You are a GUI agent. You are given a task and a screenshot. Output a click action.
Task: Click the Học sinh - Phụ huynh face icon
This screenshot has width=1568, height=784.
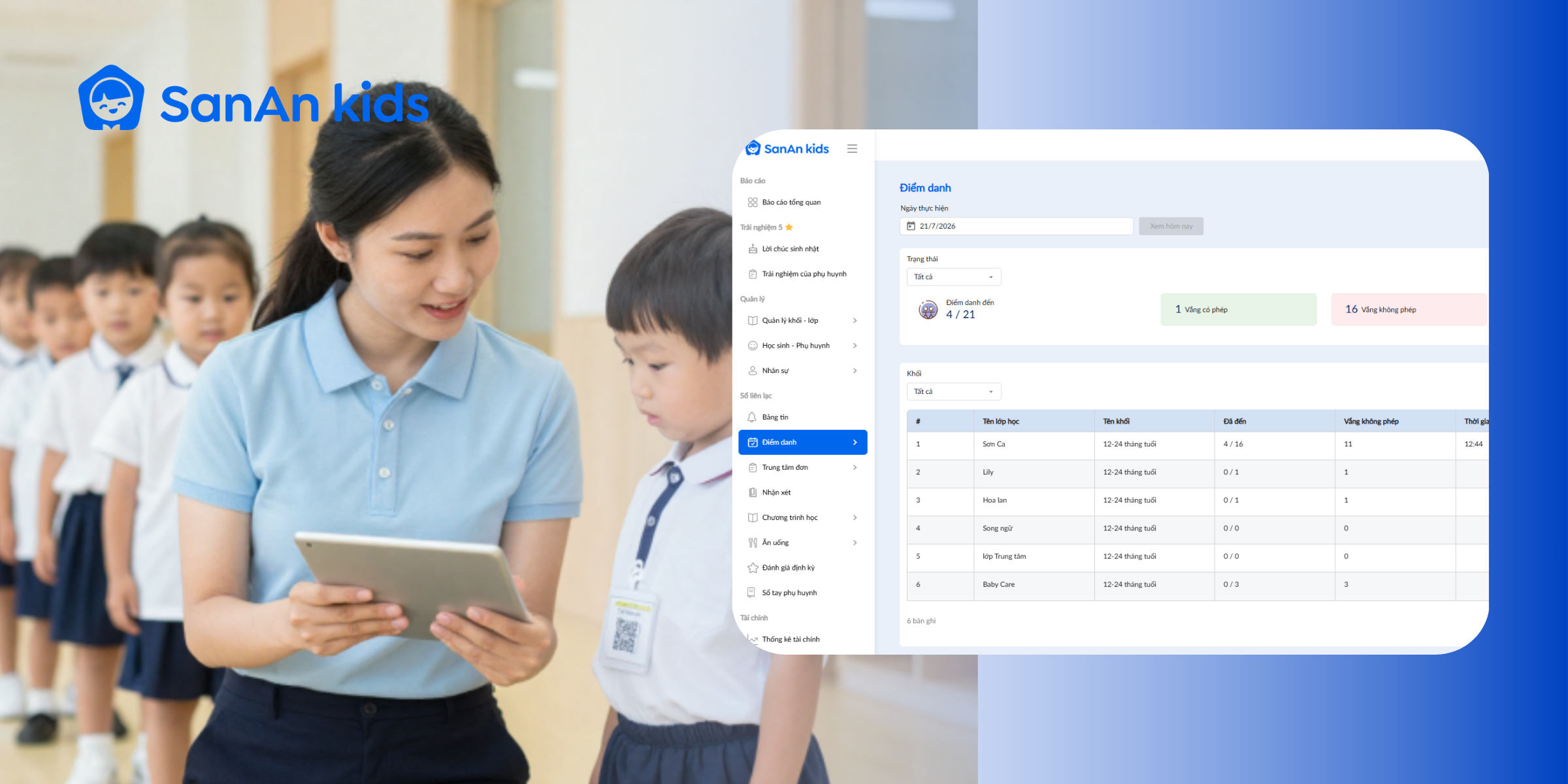pos(753,346)
